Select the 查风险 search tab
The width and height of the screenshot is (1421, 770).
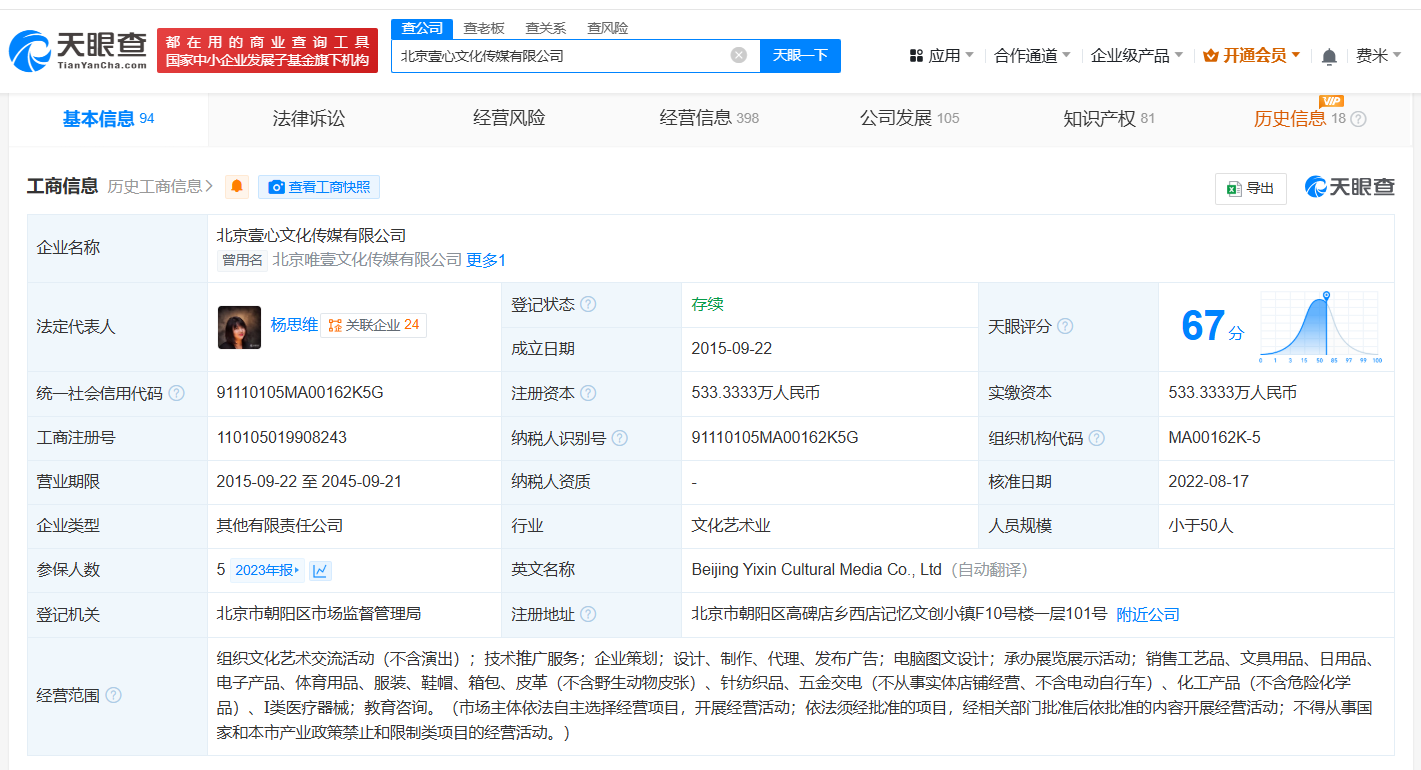[x=608, y=28]
